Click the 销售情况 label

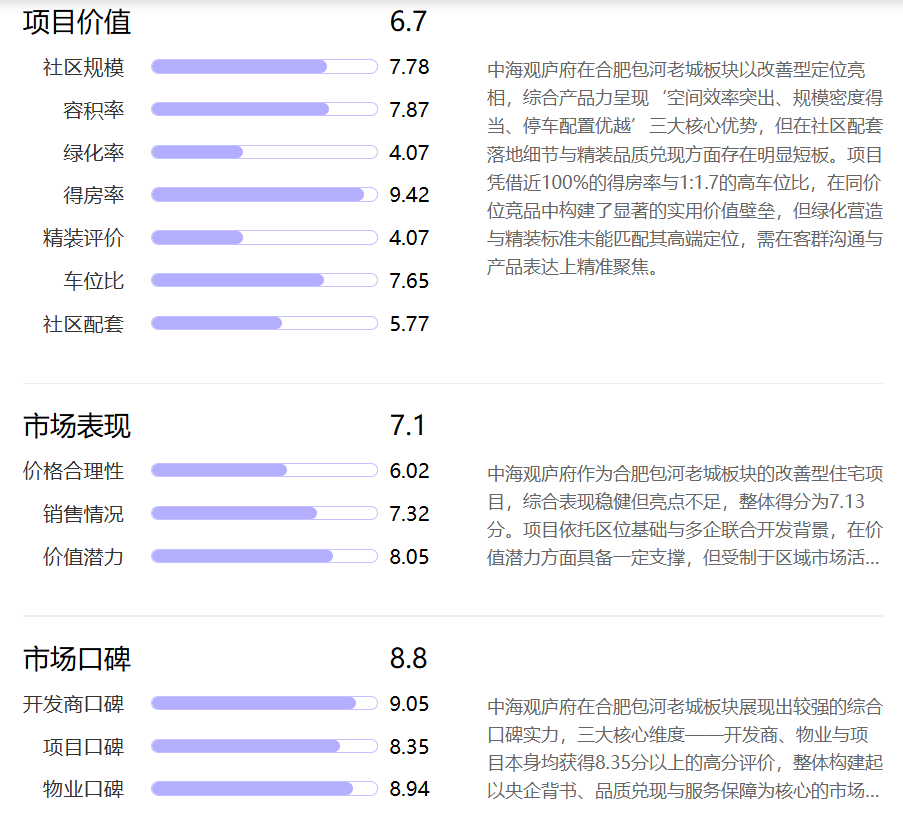(84, 514)
